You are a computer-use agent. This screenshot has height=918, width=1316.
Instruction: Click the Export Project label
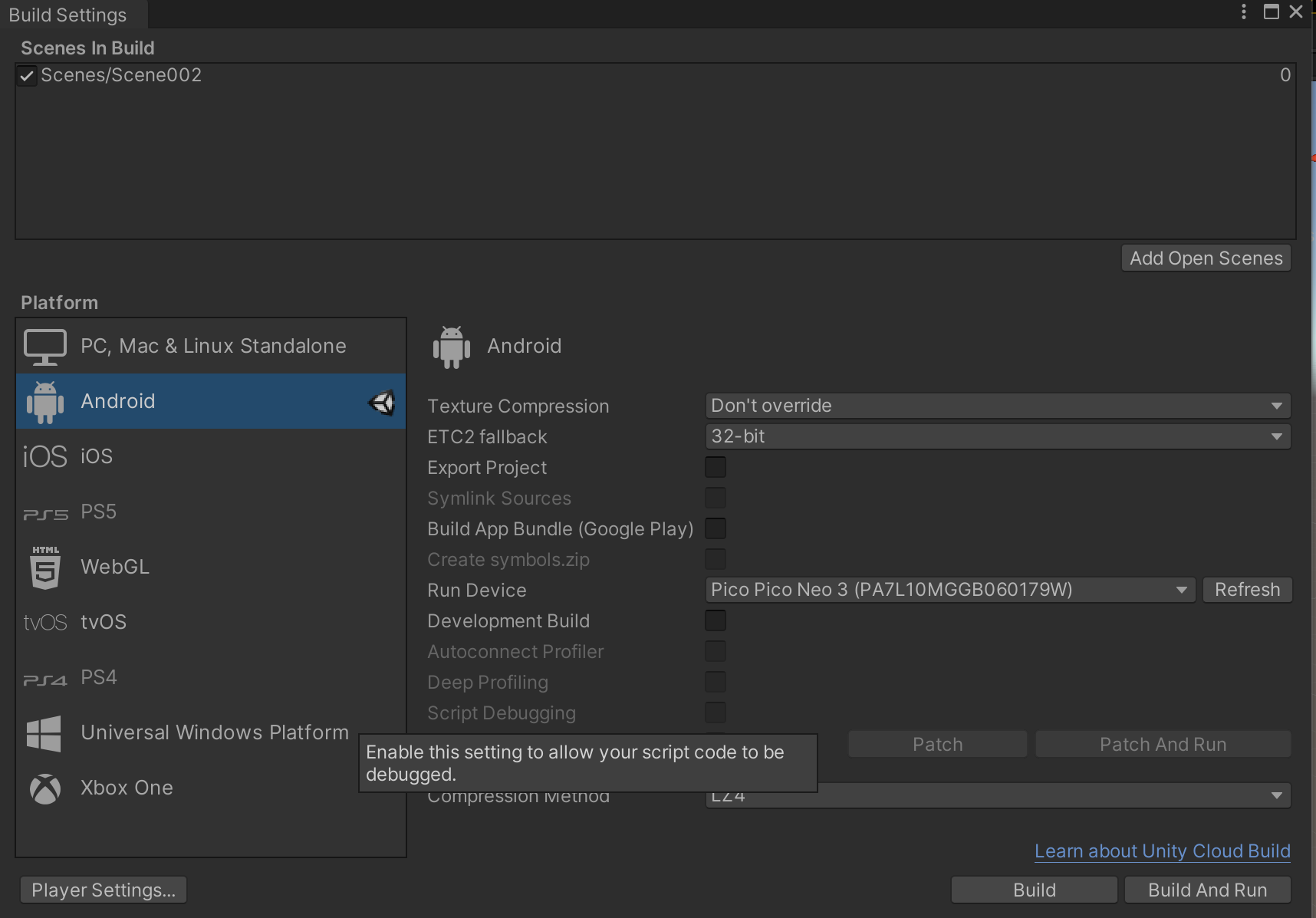pos(487,468)
